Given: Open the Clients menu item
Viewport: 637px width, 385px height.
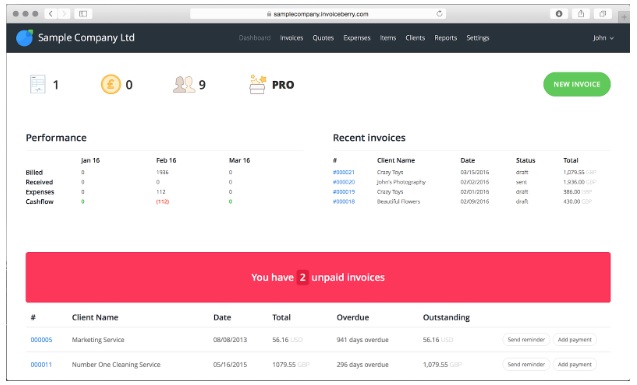Looking at the screenshot, I should tap(415, 38).
